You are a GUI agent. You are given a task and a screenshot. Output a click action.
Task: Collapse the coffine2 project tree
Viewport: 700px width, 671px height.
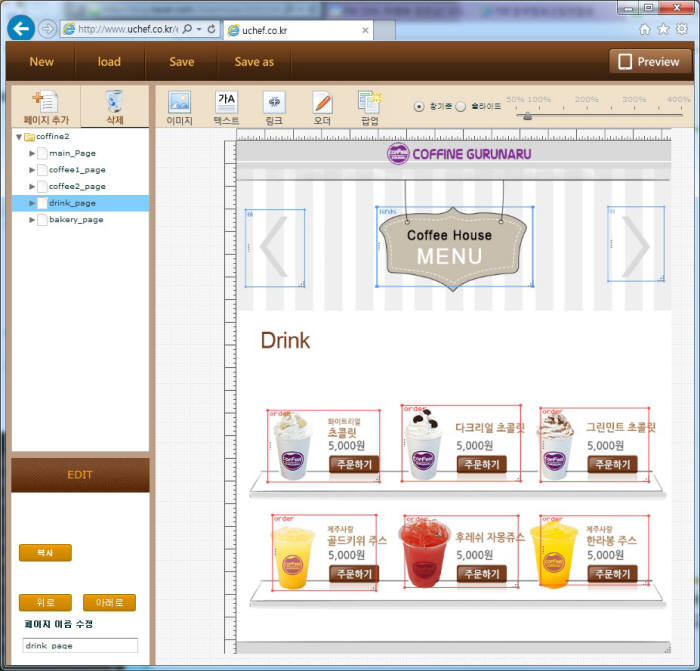[19, 137]
